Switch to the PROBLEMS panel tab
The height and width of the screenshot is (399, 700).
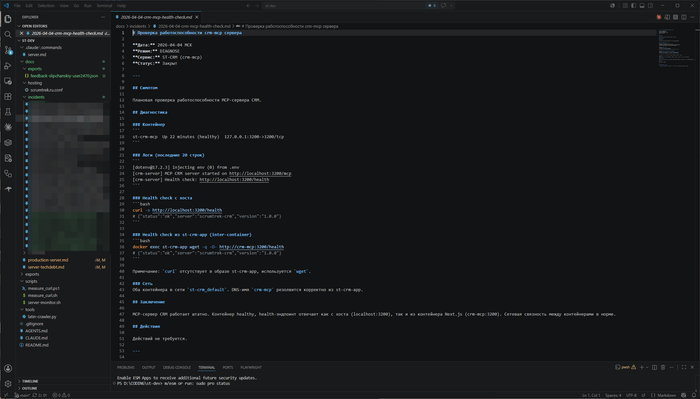tap(125, 367)
